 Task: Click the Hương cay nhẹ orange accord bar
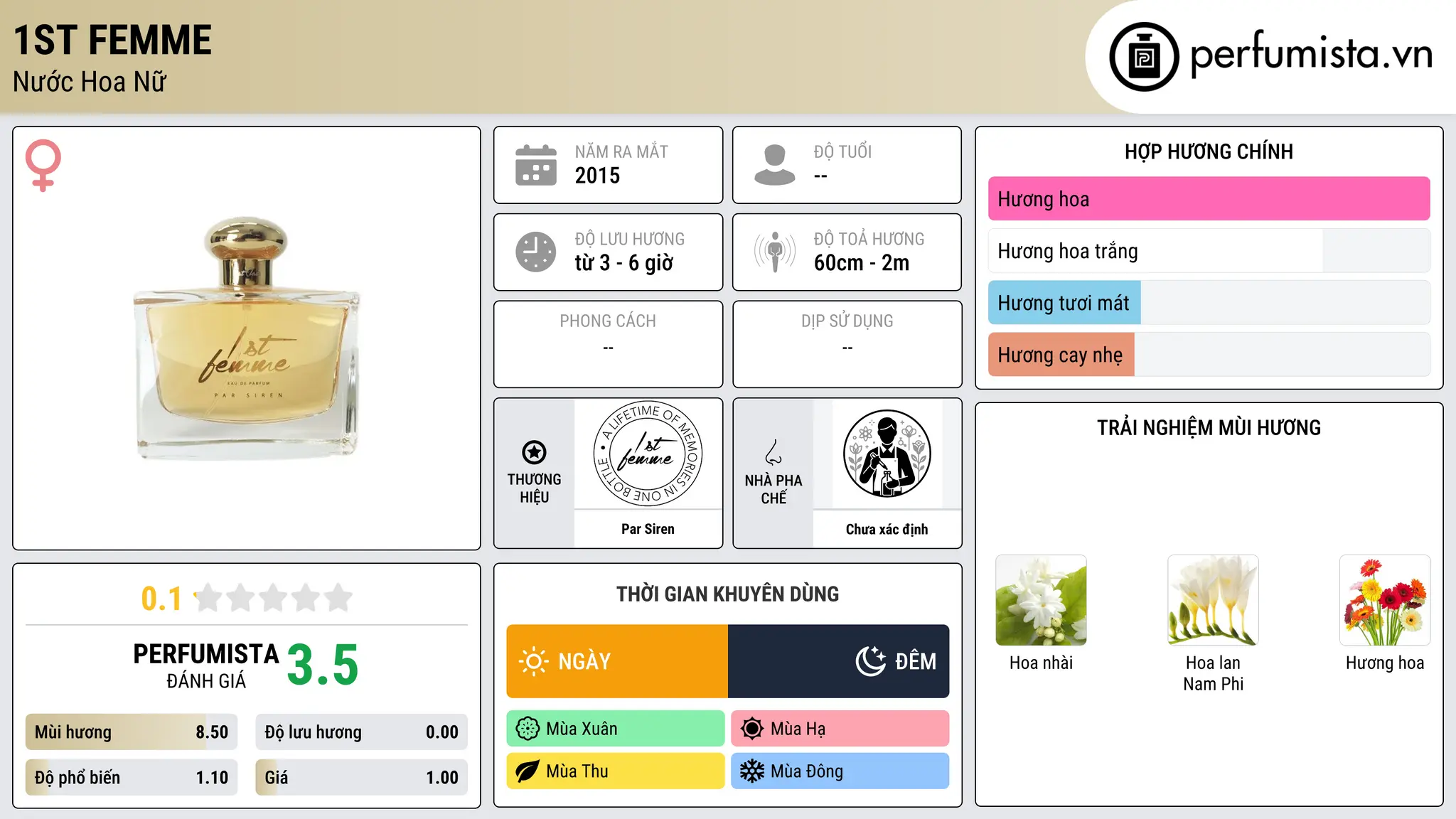pos(1209,355)
